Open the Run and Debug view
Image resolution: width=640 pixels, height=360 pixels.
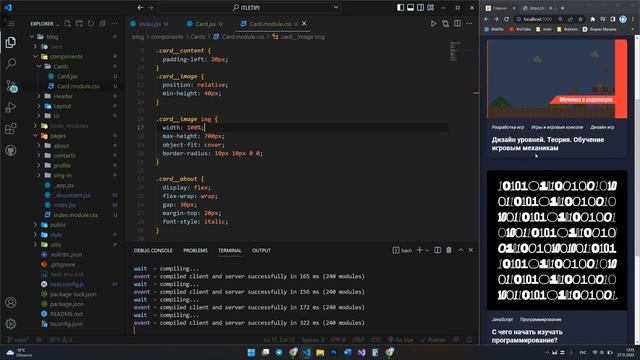pyautogui.click(x=11, y=107)
